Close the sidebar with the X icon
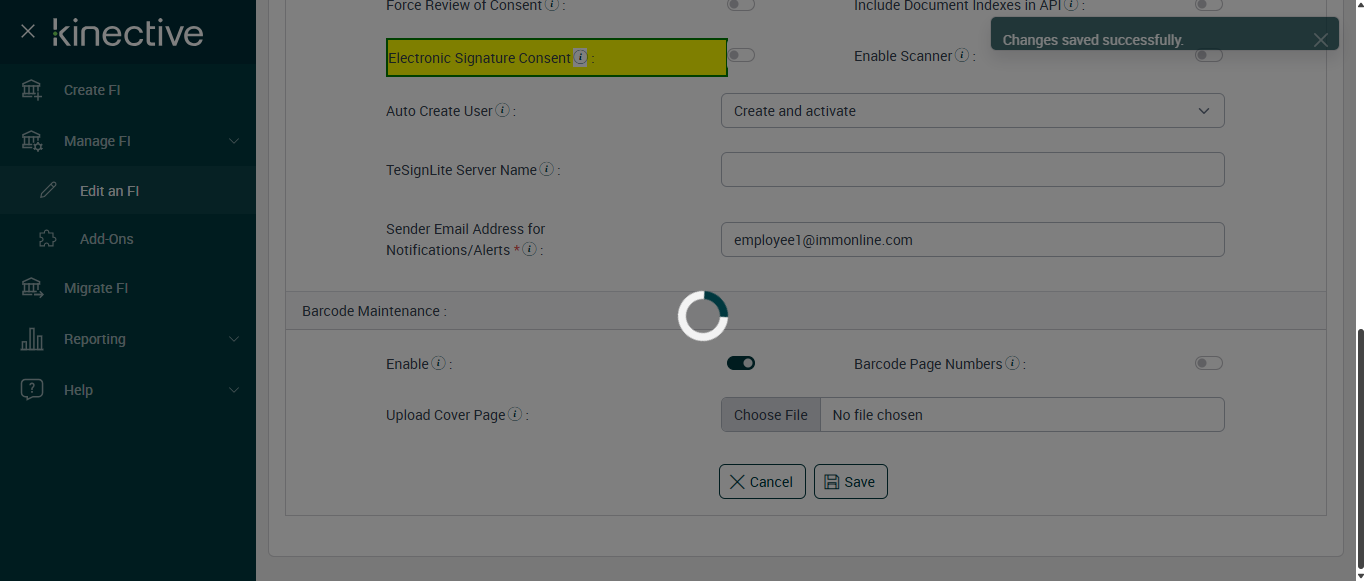 point(28,32)
